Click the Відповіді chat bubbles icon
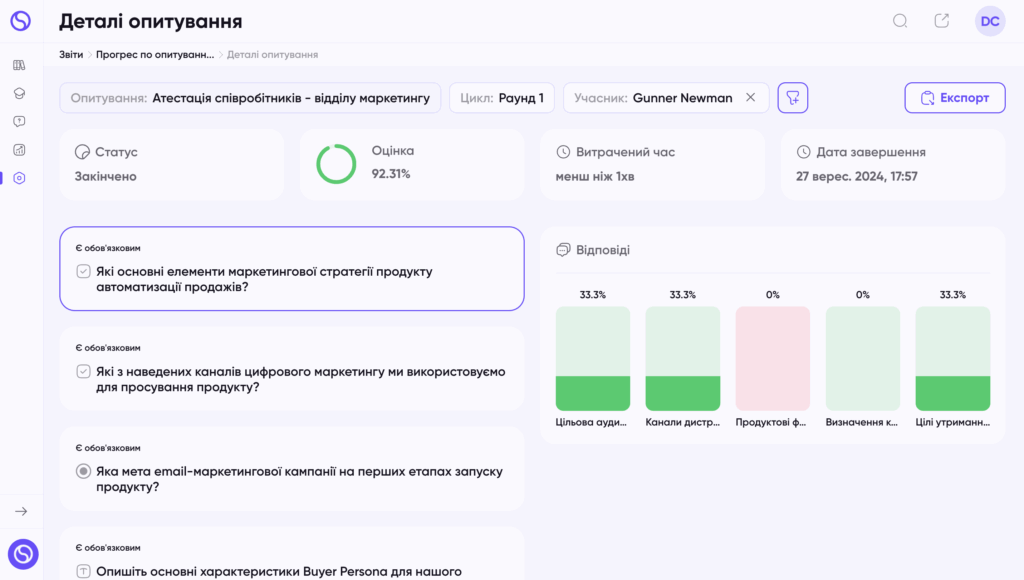Image resolution: width=1024 pixels, height=580 pixels. [x=563, y=250]
